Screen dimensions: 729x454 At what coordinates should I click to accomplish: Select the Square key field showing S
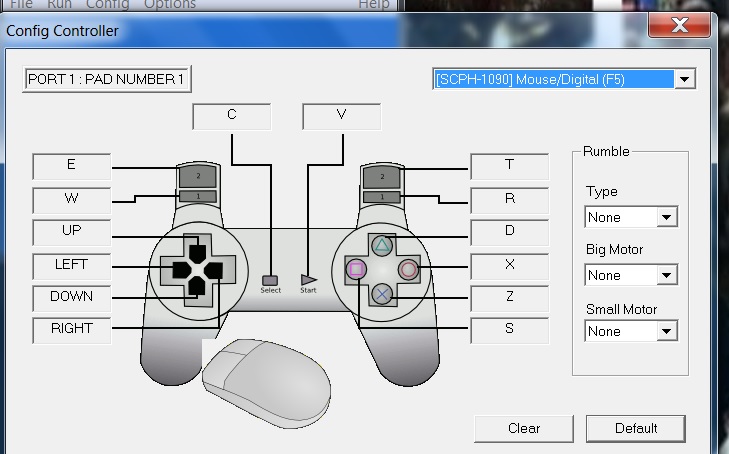click(510, 330)
